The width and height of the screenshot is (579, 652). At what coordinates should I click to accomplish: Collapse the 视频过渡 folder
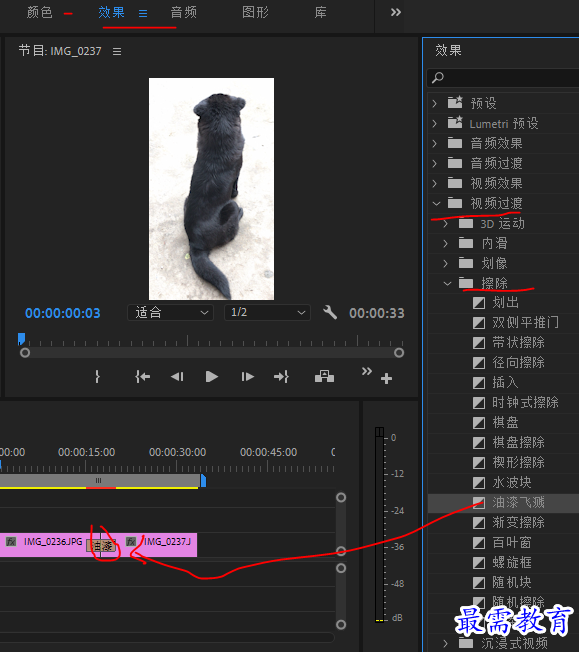(x=436, y=203)
